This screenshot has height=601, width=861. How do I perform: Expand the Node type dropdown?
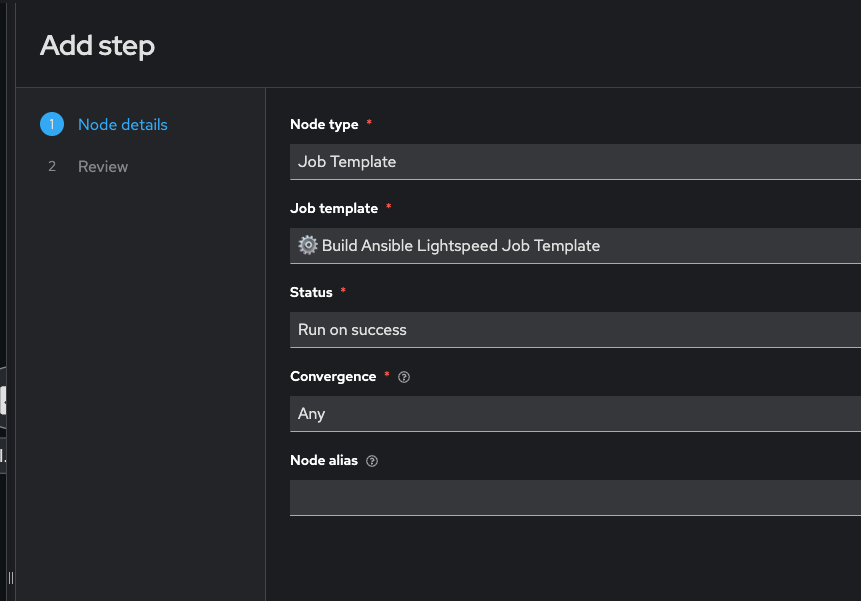pyautogui.click(x=575, y=161)
